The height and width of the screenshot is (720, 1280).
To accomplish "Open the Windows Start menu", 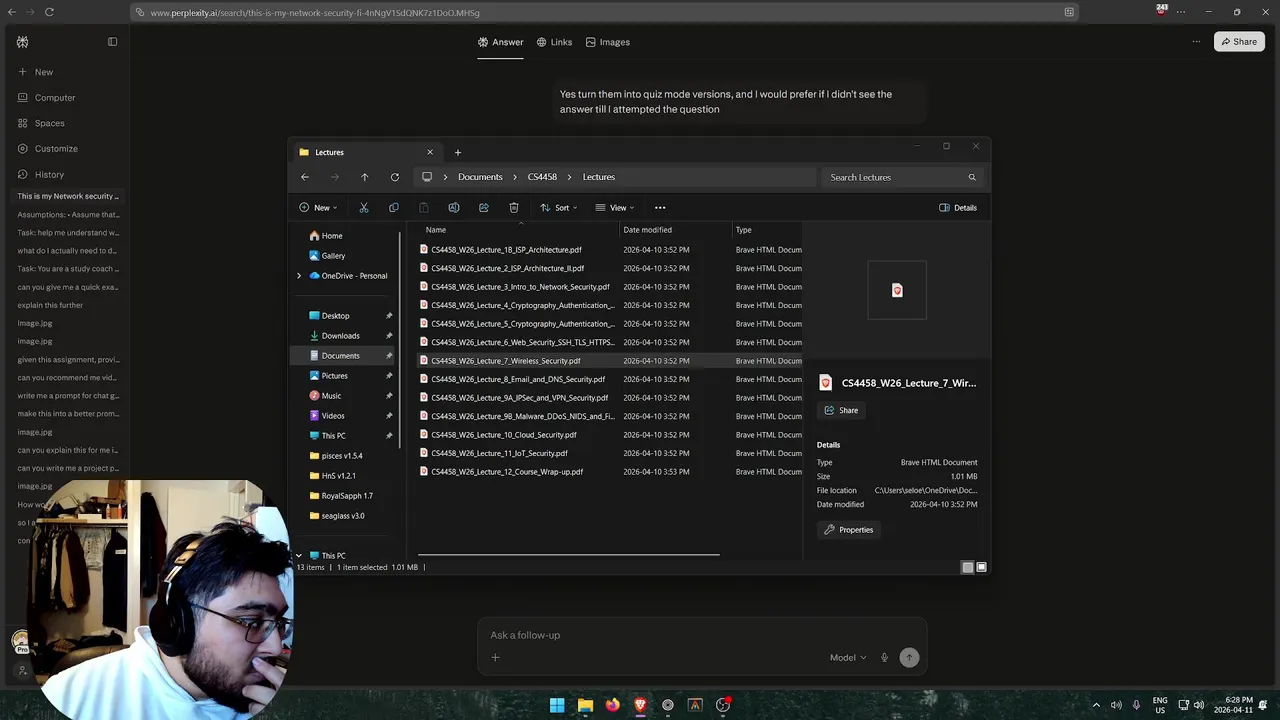I will pyautogui.click(x=557, y=705).
